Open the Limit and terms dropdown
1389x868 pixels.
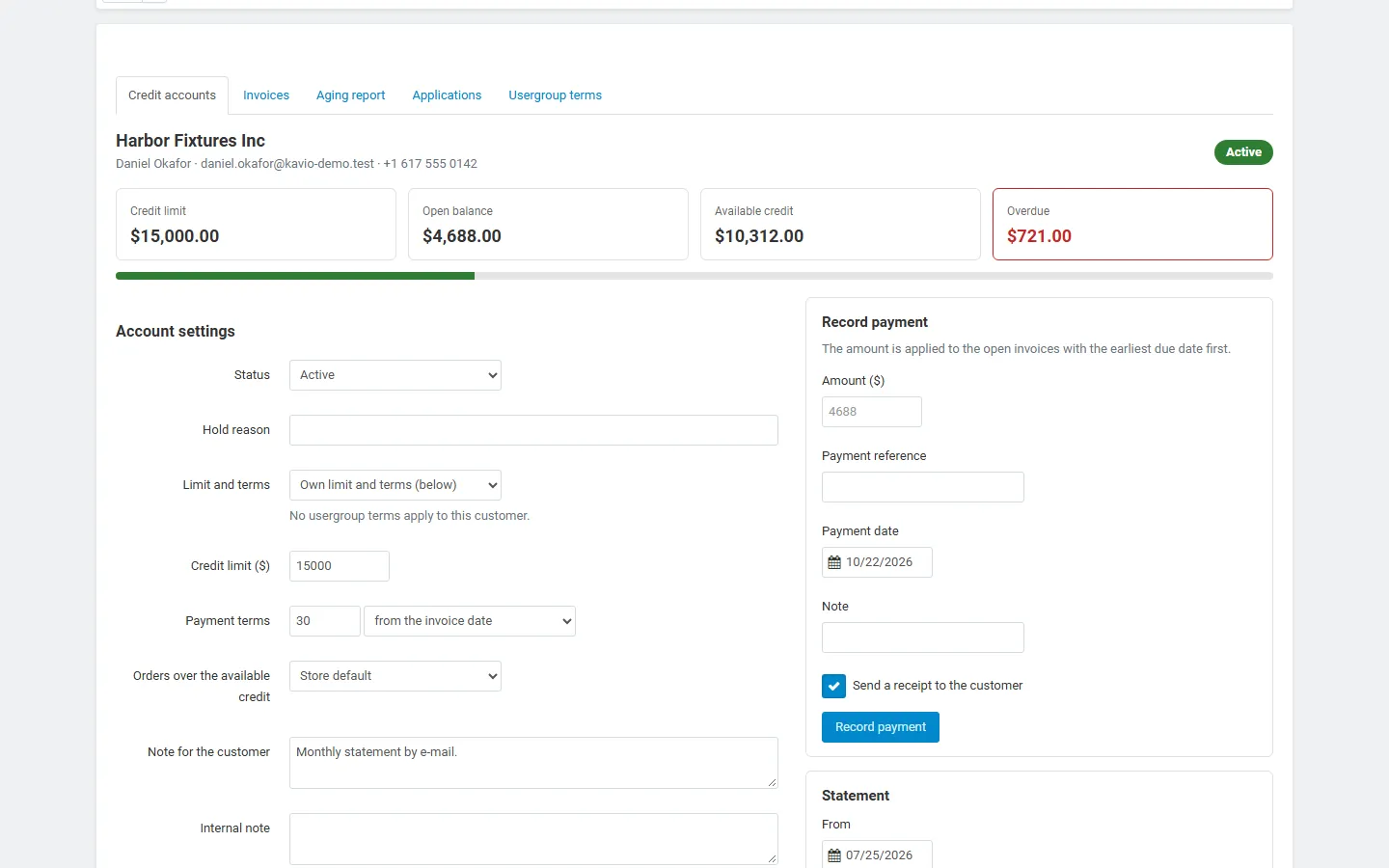pos(395,485)
